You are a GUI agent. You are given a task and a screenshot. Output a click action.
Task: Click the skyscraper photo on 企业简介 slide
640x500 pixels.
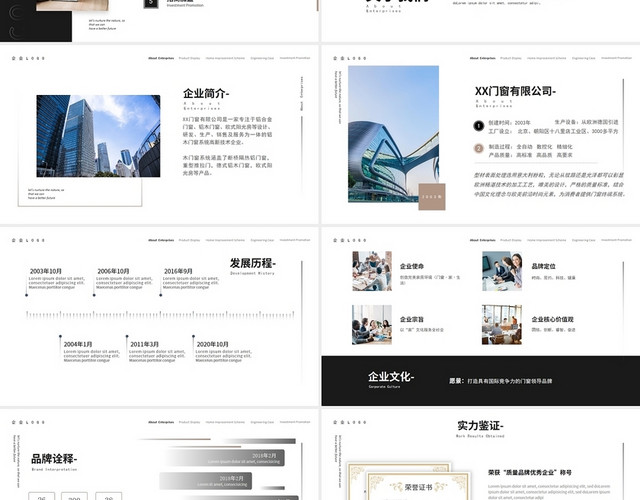pyautogui.click(x=98, y=136)
